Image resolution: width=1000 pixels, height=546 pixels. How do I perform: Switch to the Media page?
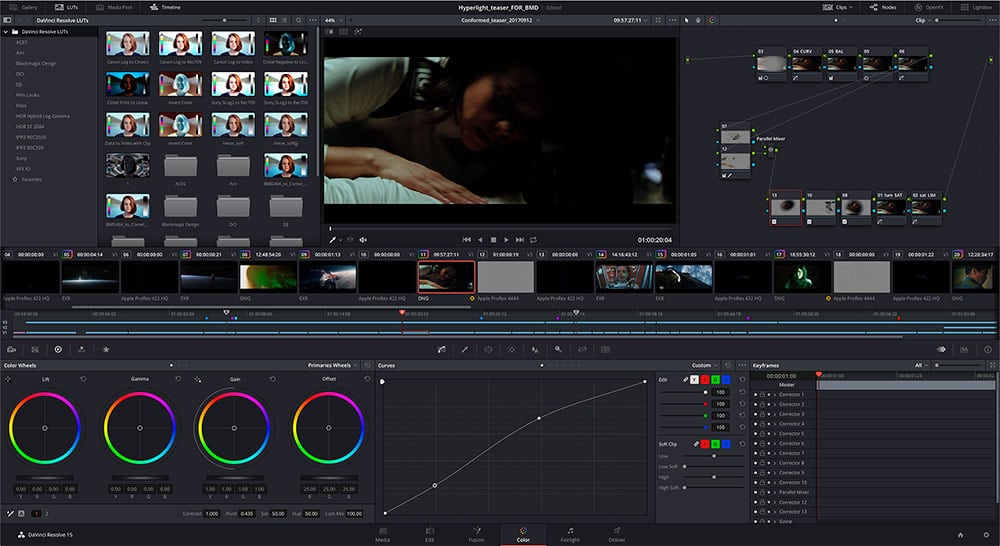[383, 535]
